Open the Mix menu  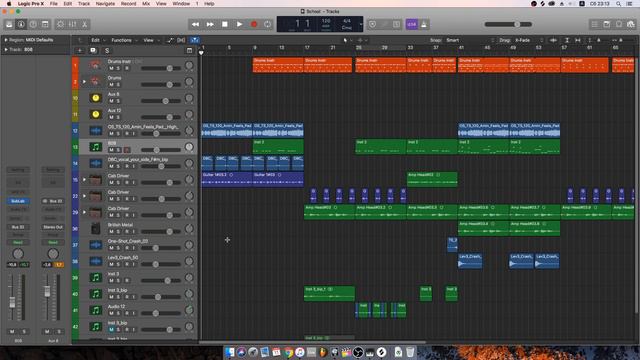coord(146,4)
